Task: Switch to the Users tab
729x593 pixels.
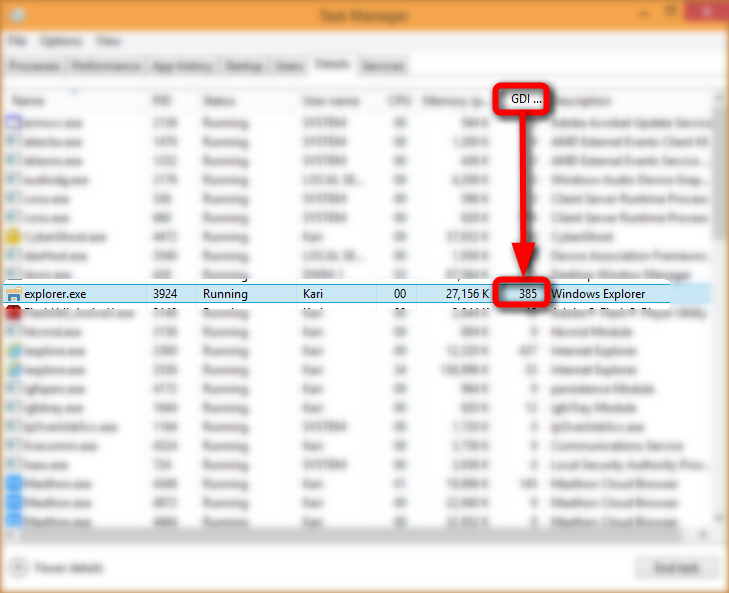Action: point(289,66)
